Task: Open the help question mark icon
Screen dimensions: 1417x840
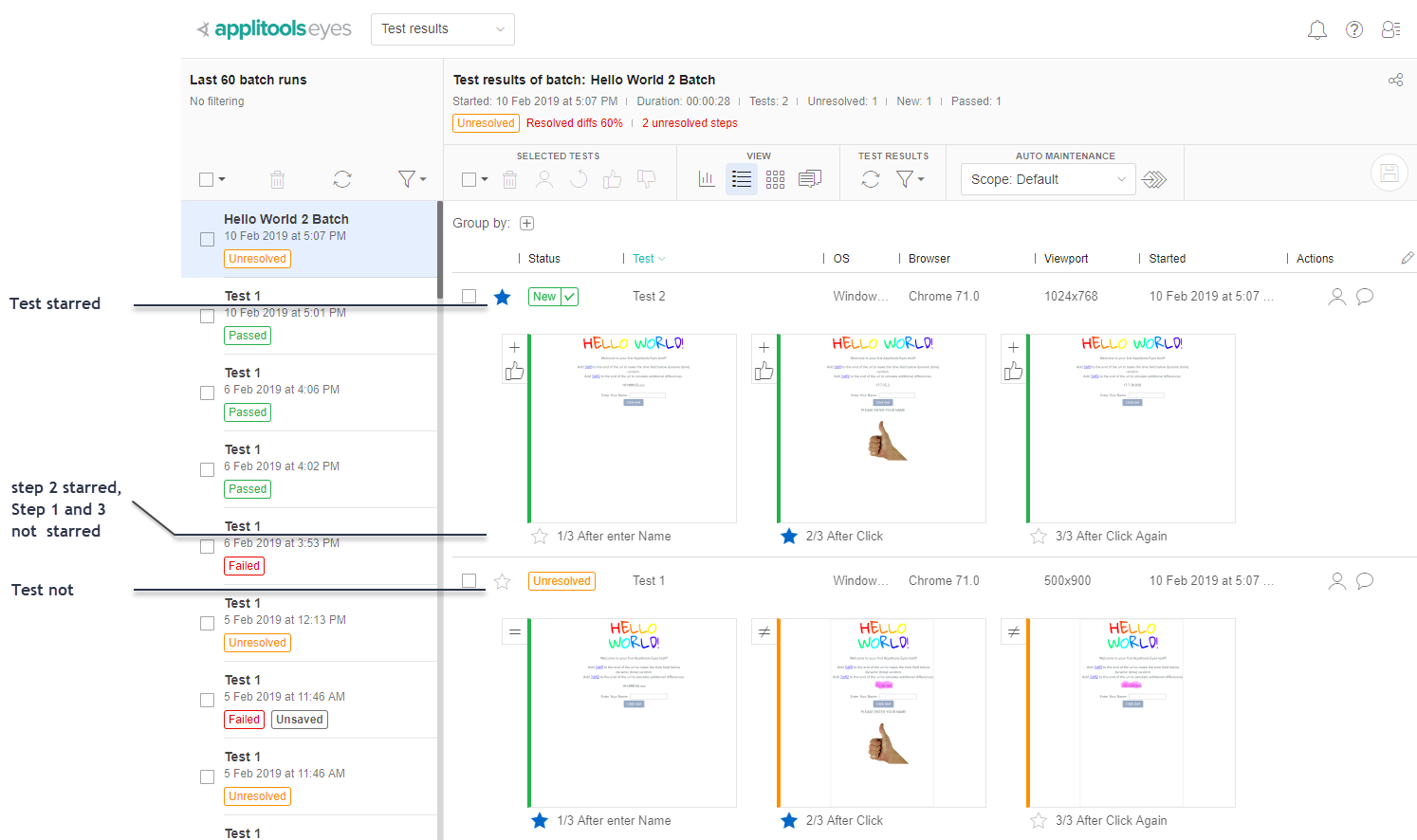Action: [x=1354, y=30]
